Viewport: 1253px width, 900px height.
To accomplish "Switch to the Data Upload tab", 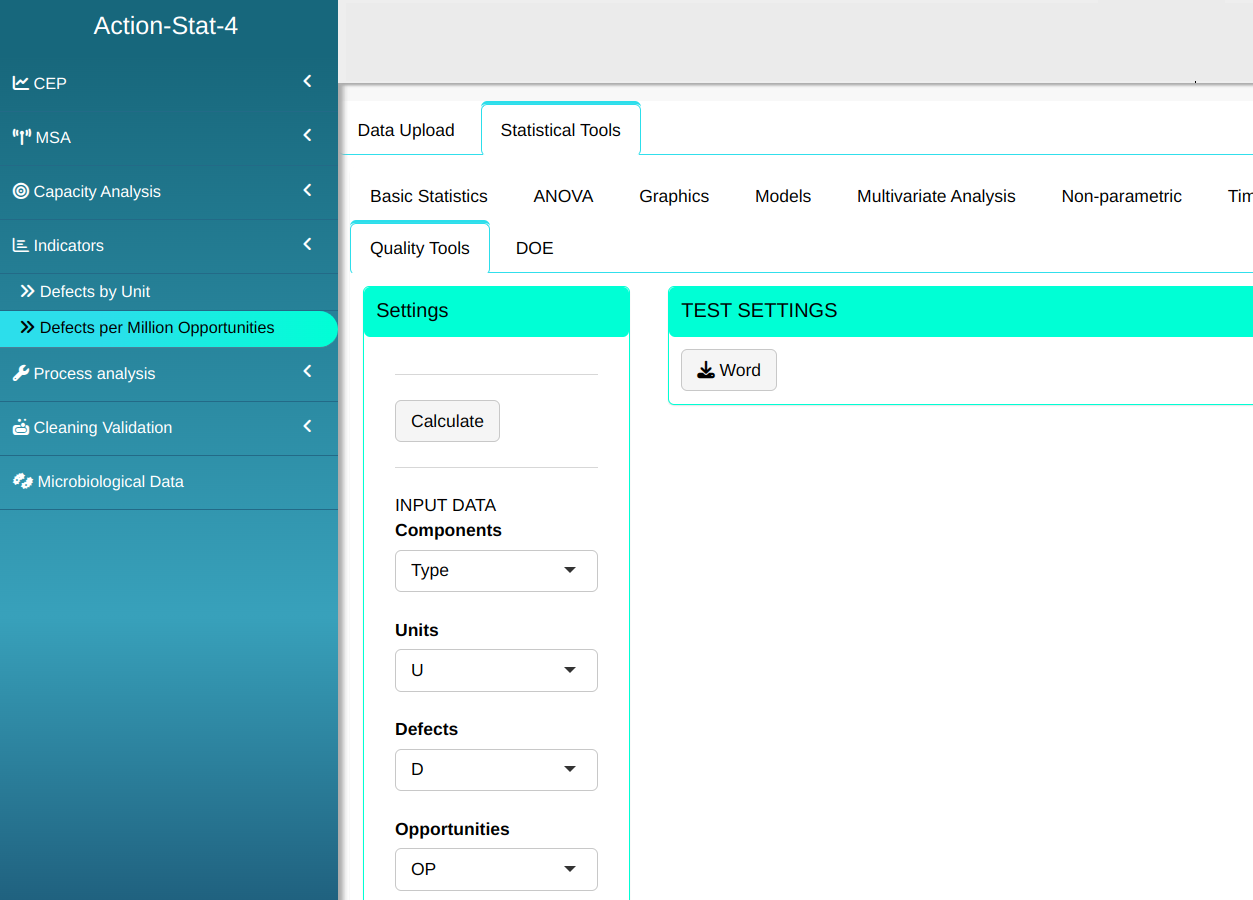I will [406, 130].
